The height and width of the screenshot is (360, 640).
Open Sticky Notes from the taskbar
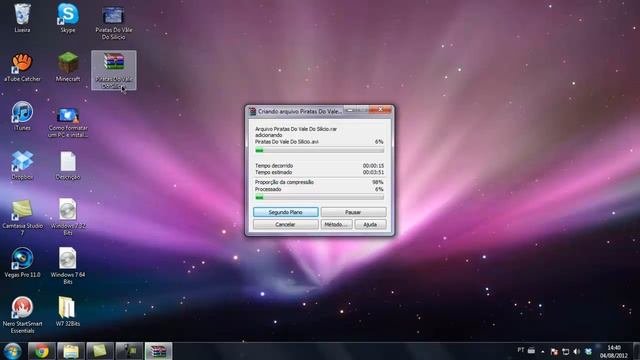(100, 351)
